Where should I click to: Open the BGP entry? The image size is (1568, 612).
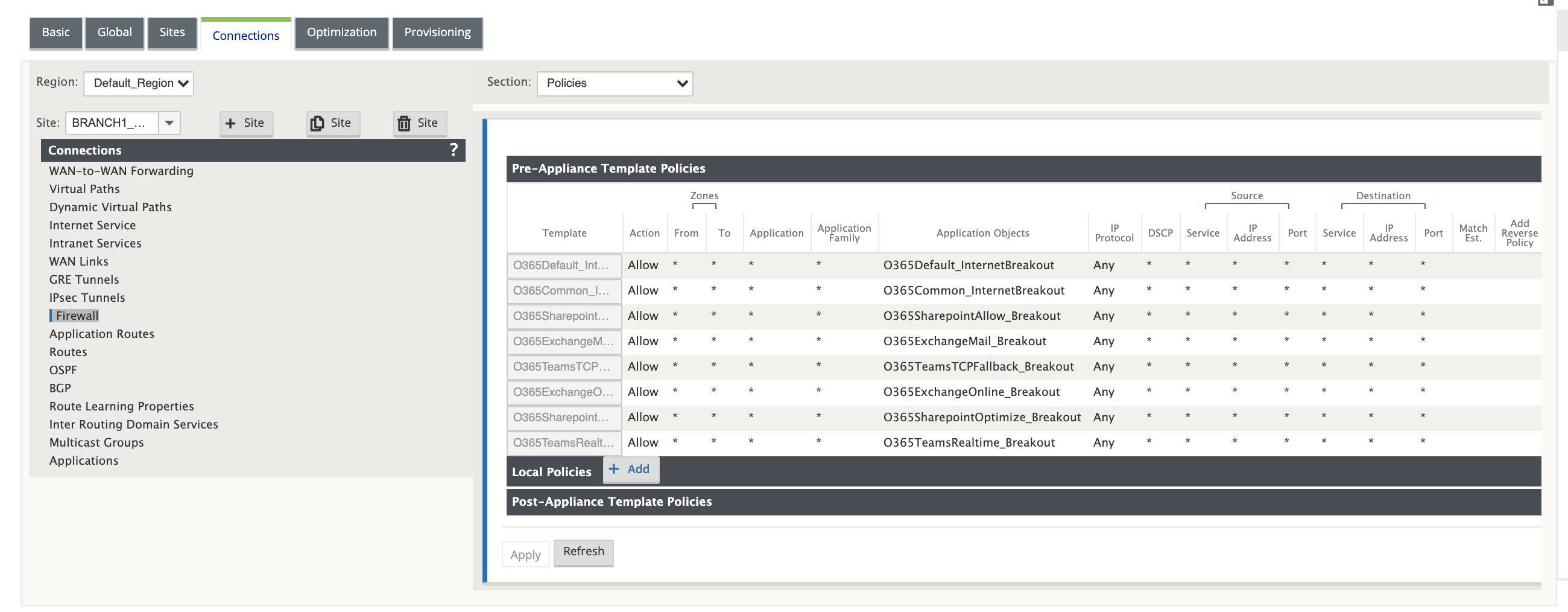(x=60, y=389)
